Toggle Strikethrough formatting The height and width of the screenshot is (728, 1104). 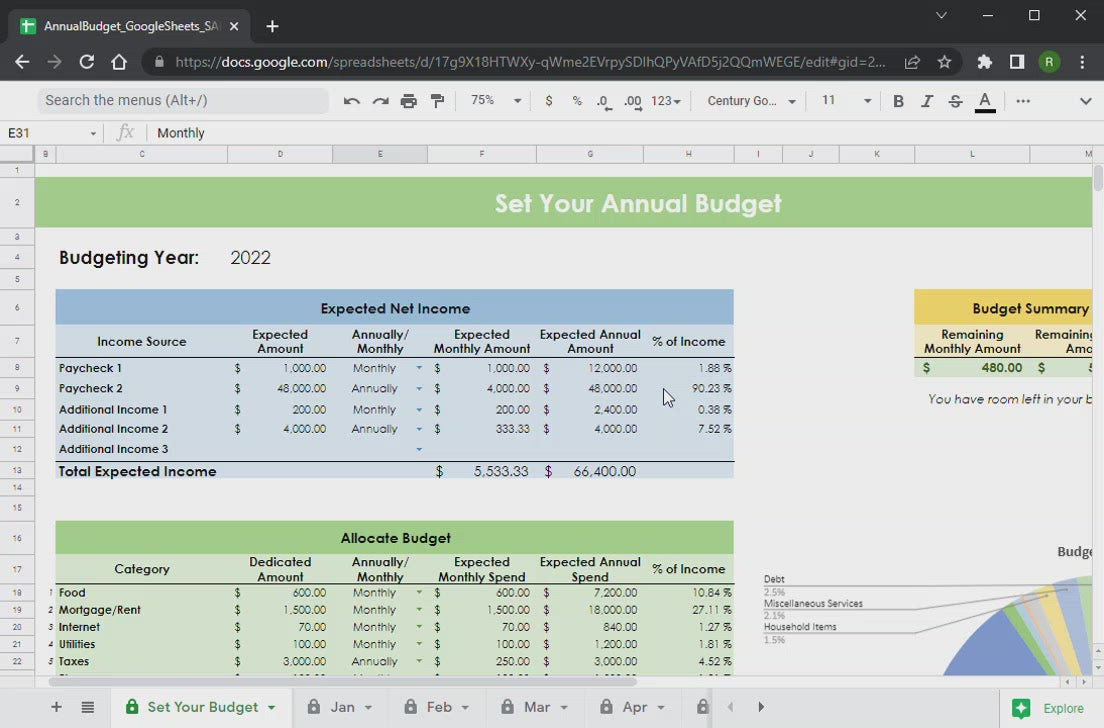[x=955, y=101]
